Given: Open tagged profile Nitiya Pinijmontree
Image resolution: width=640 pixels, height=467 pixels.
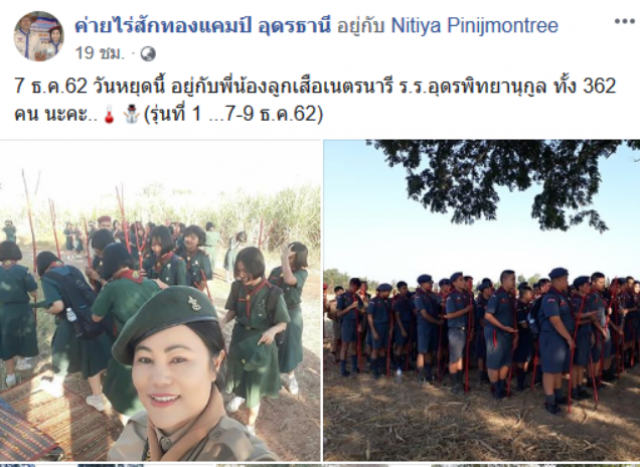Looking at the screenshot, I should (474, 25).
